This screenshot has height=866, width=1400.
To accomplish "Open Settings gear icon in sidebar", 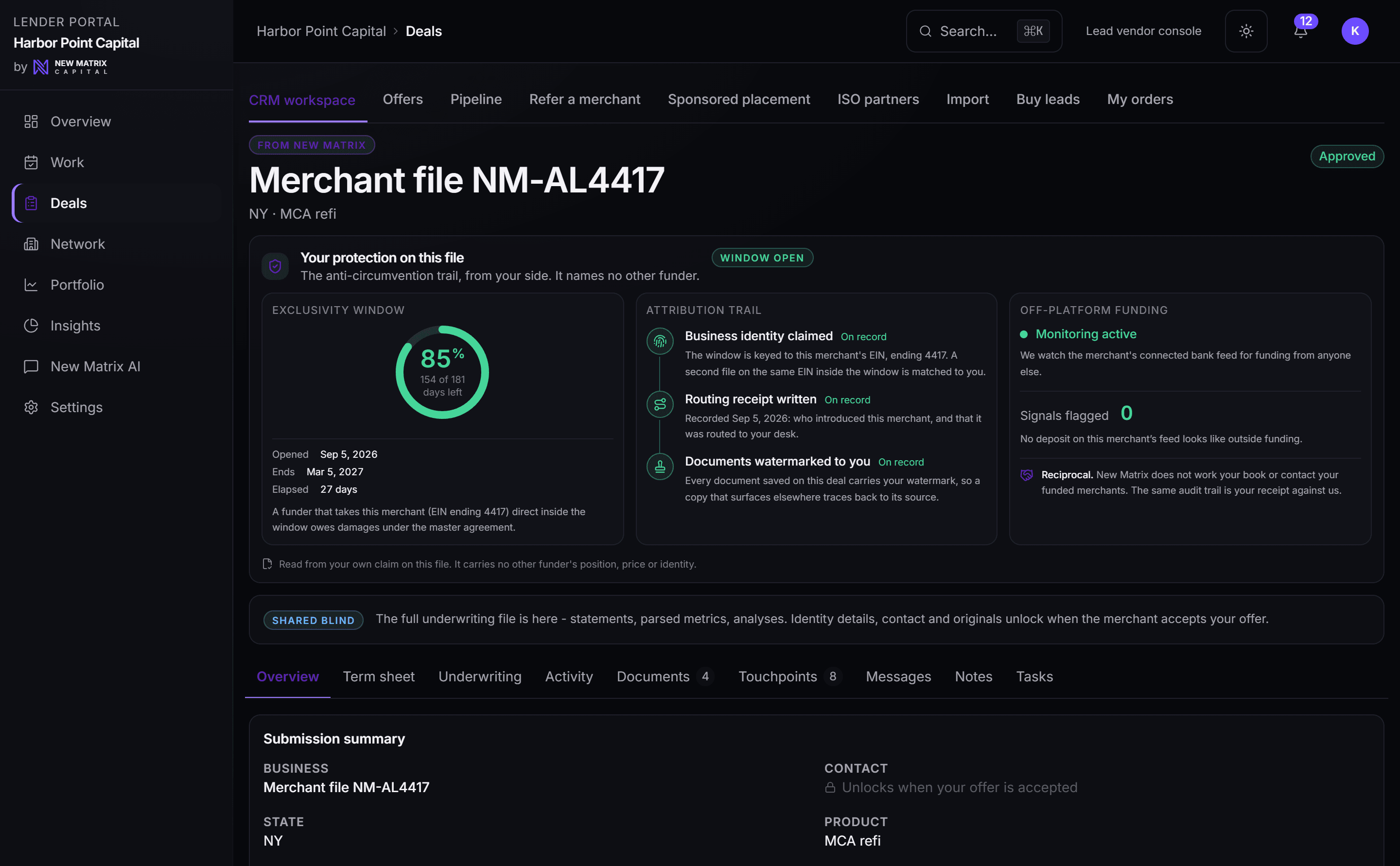I will click(x=31, y=407).
